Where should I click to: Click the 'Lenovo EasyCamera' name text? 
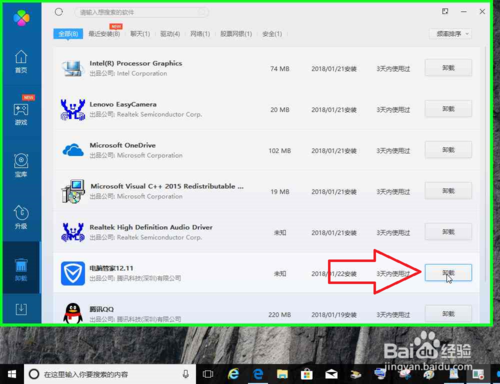coord(123,104)
